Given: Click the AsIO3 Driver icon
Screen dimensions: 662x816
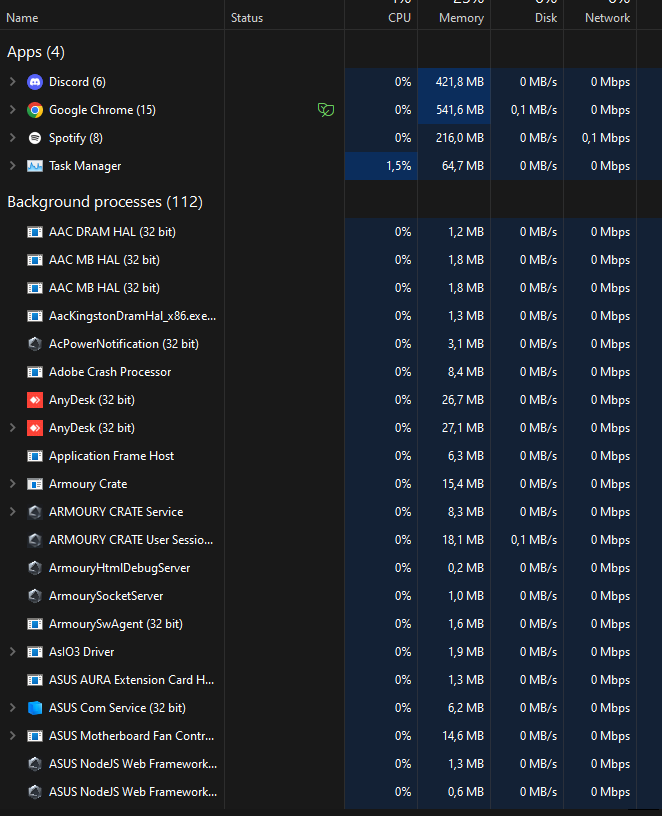Looking at the screenshot, I should [35, 652].
